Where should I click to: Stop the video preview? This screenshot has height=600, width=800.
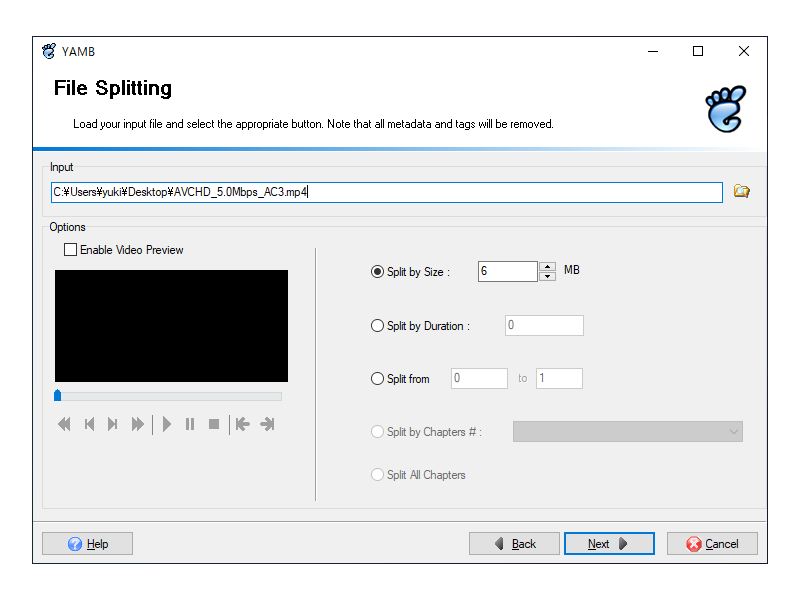click(214, 424)
